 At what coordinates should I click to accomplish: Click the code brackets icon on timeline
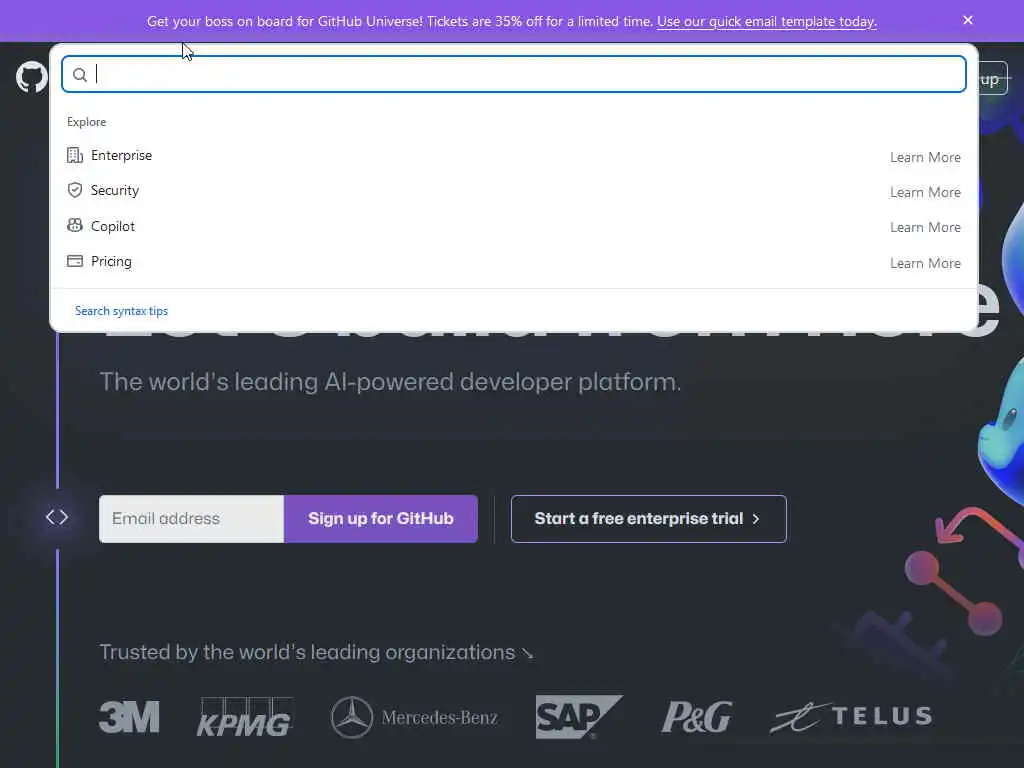point(57,517)
